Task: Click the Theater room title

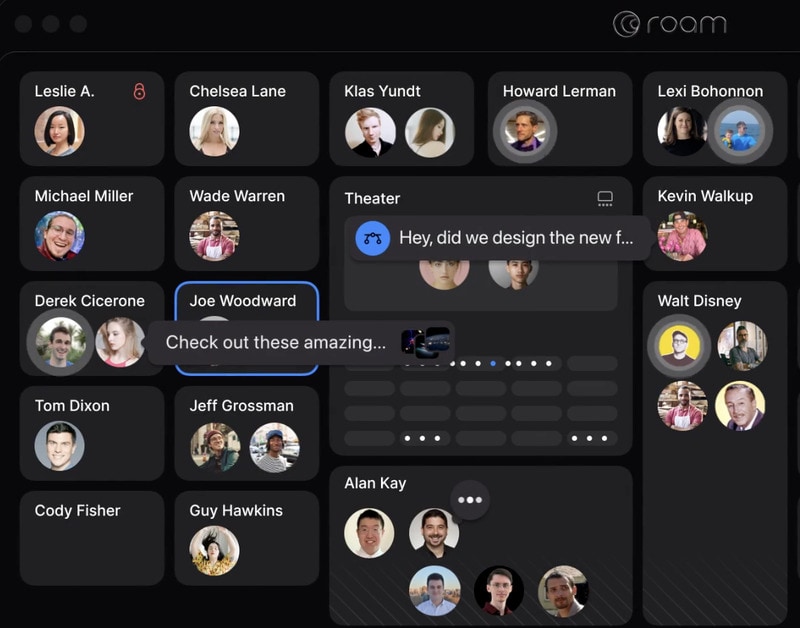Action: [372, 199]
